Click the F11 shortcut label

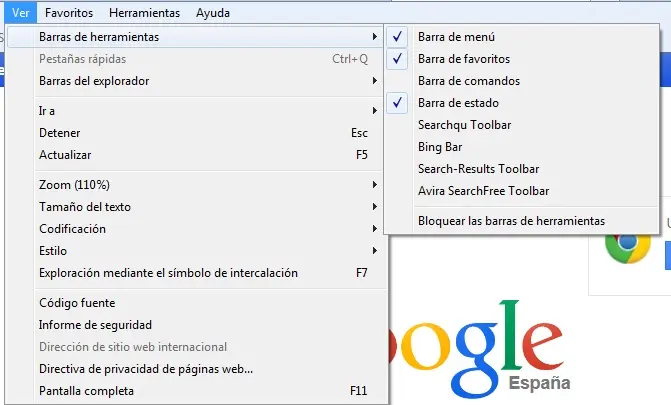359,391
